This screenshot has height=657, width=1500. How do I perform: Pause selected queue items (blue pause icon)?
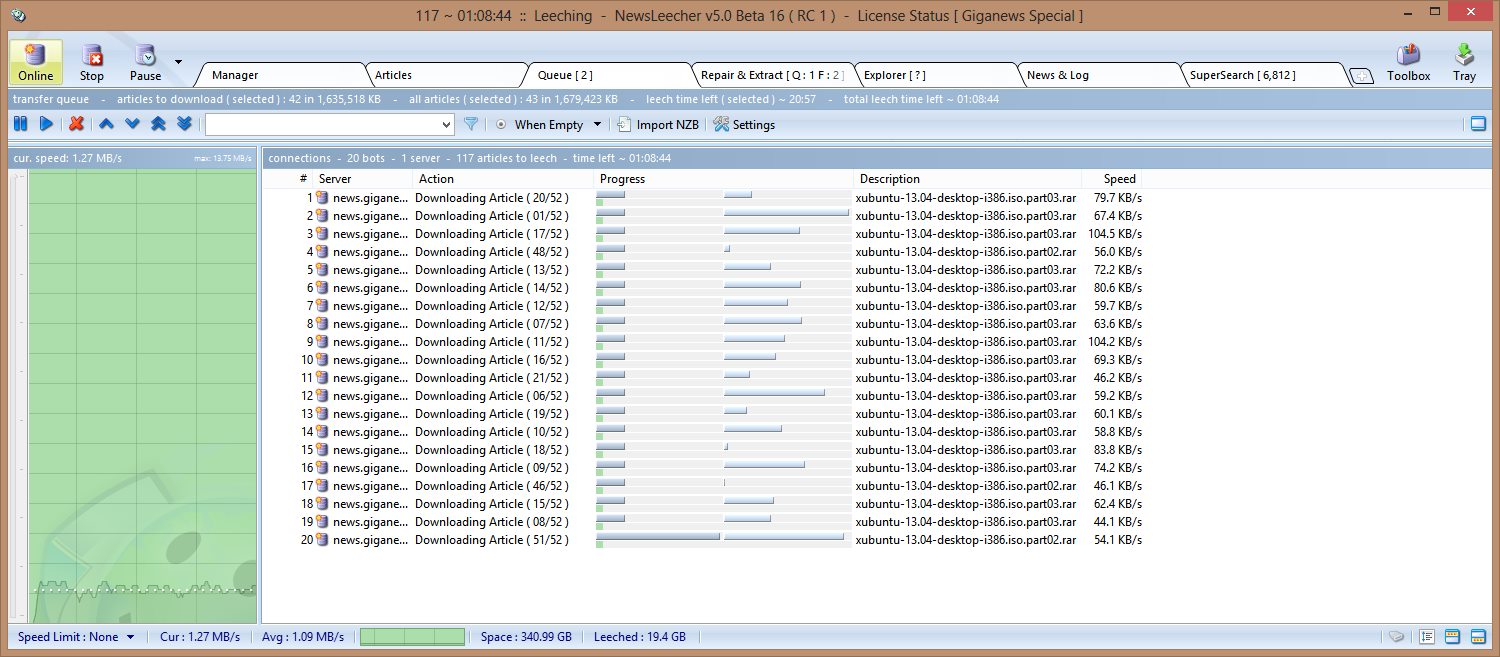click(x=20, y=124)
